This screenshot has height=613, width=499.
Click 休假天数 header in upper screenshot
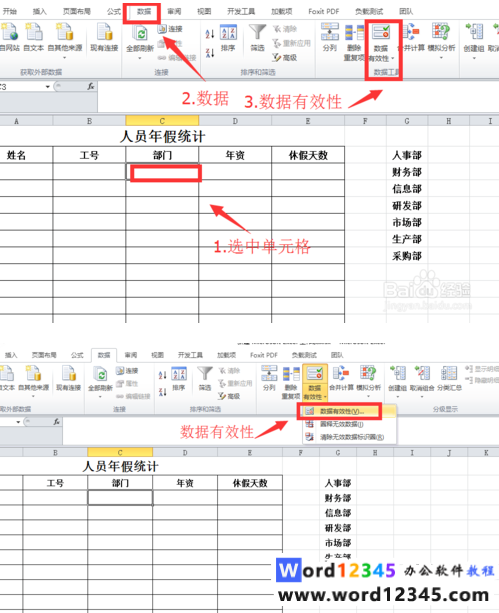tap(308, 155)
